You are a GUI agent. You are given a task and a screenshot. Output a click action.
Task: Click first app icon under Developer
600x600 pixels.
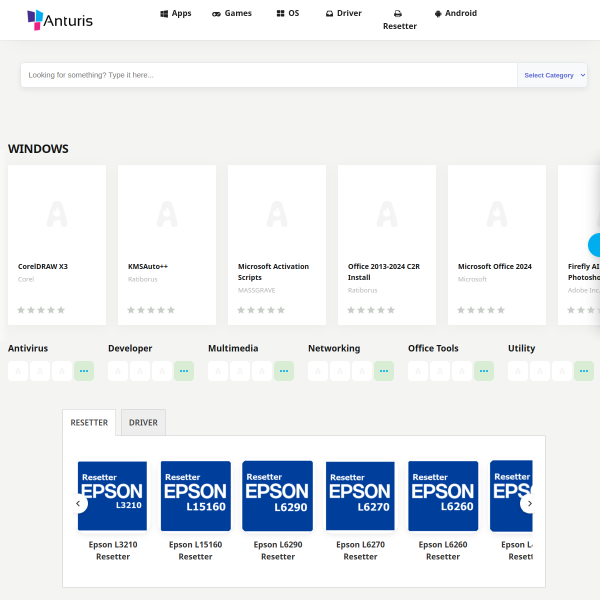[118, 371]
